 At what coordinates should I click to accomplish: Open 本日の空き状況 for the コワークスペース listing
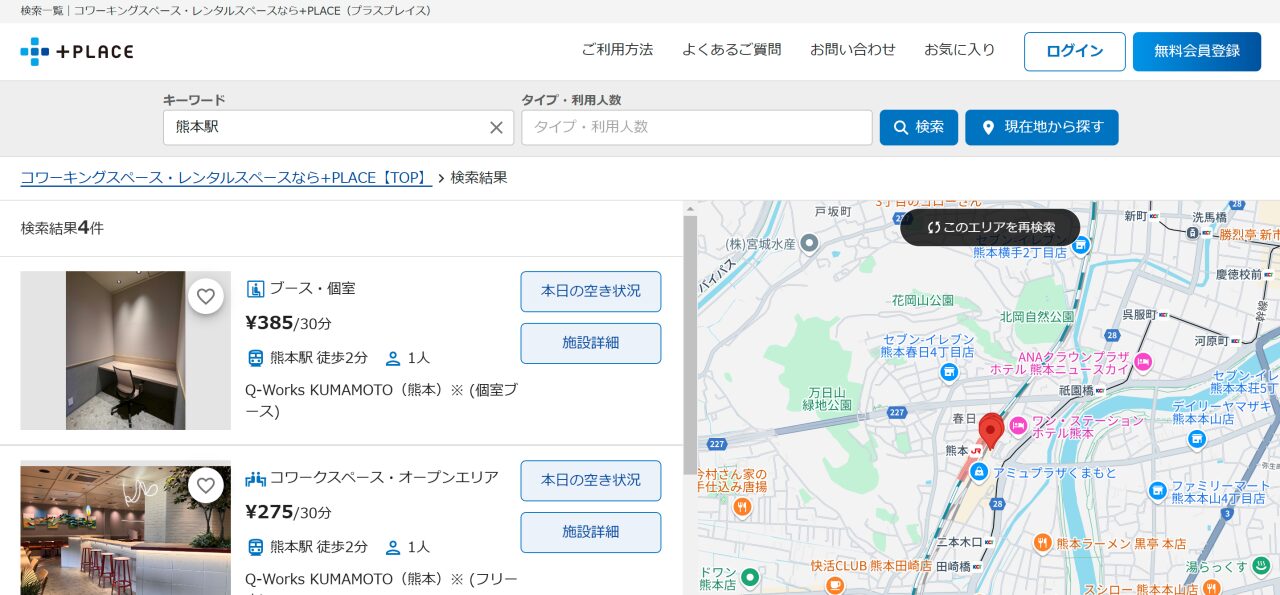(591, 481)
